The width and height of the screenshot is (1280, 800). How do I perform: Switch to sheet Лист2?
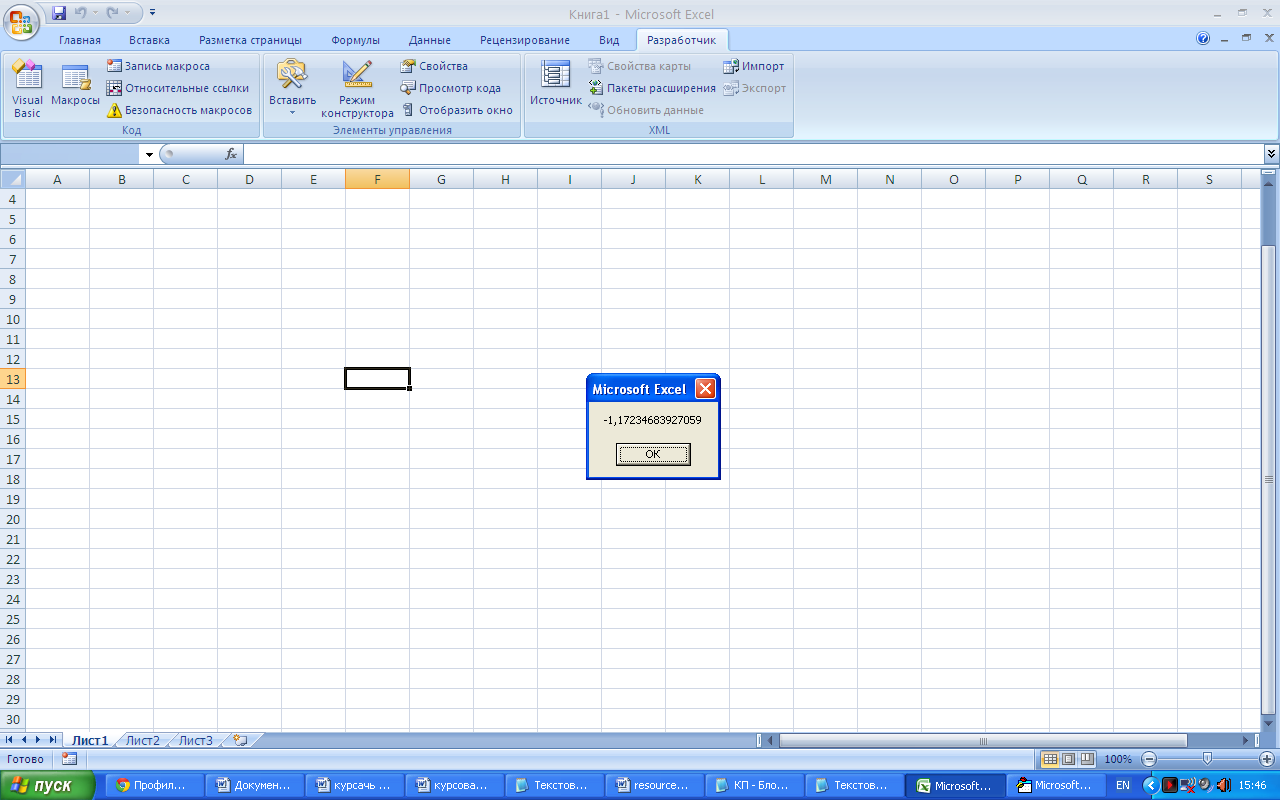point(143,741)
